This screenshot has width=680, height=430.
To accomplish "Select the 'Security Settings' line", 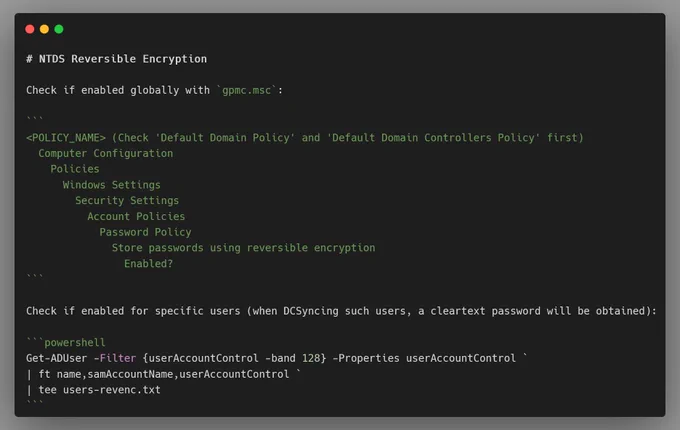I will pos(127,201).
